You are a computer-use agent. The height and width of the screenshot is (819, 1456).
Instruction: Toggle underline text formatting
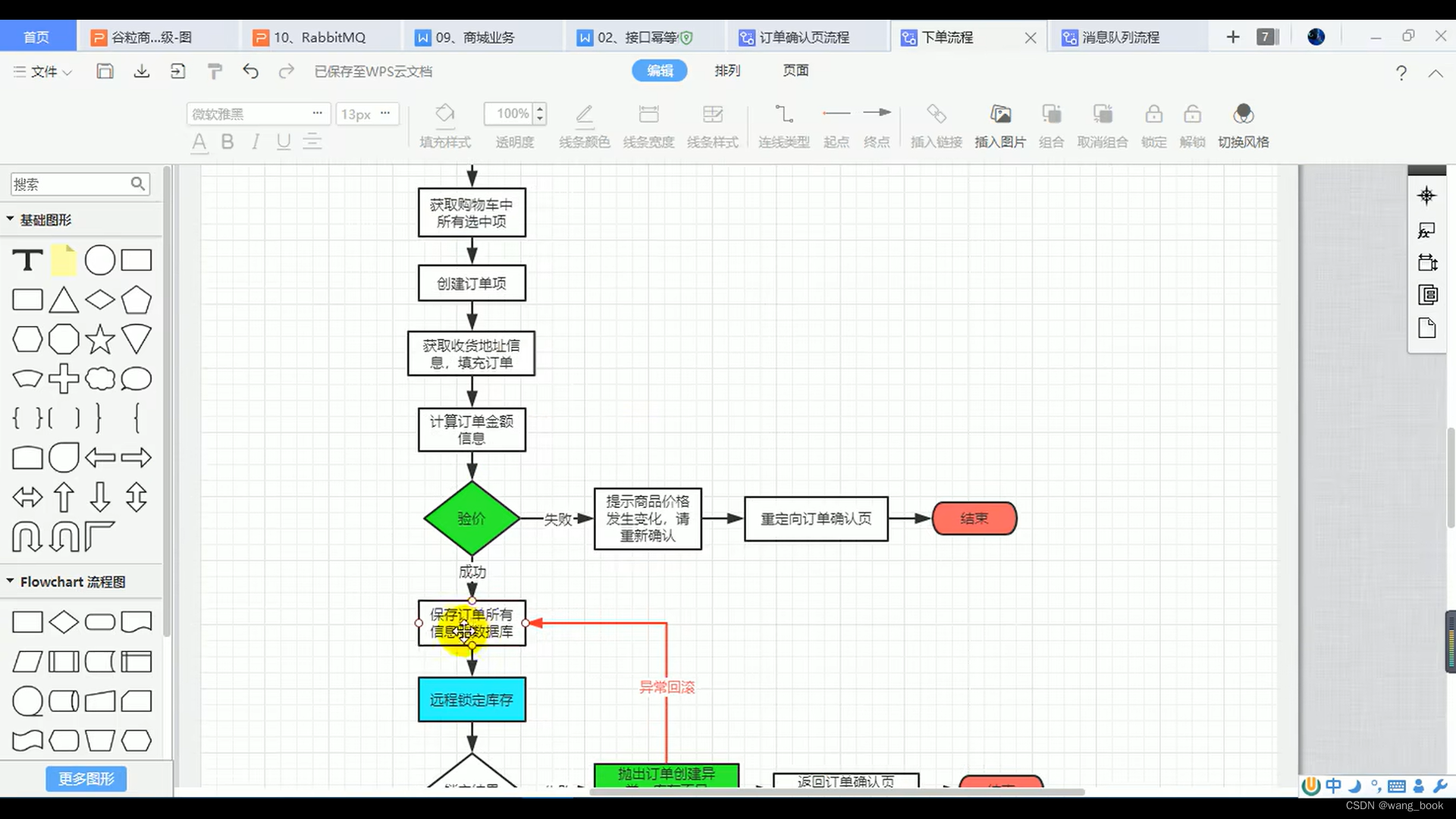(284, 142)
